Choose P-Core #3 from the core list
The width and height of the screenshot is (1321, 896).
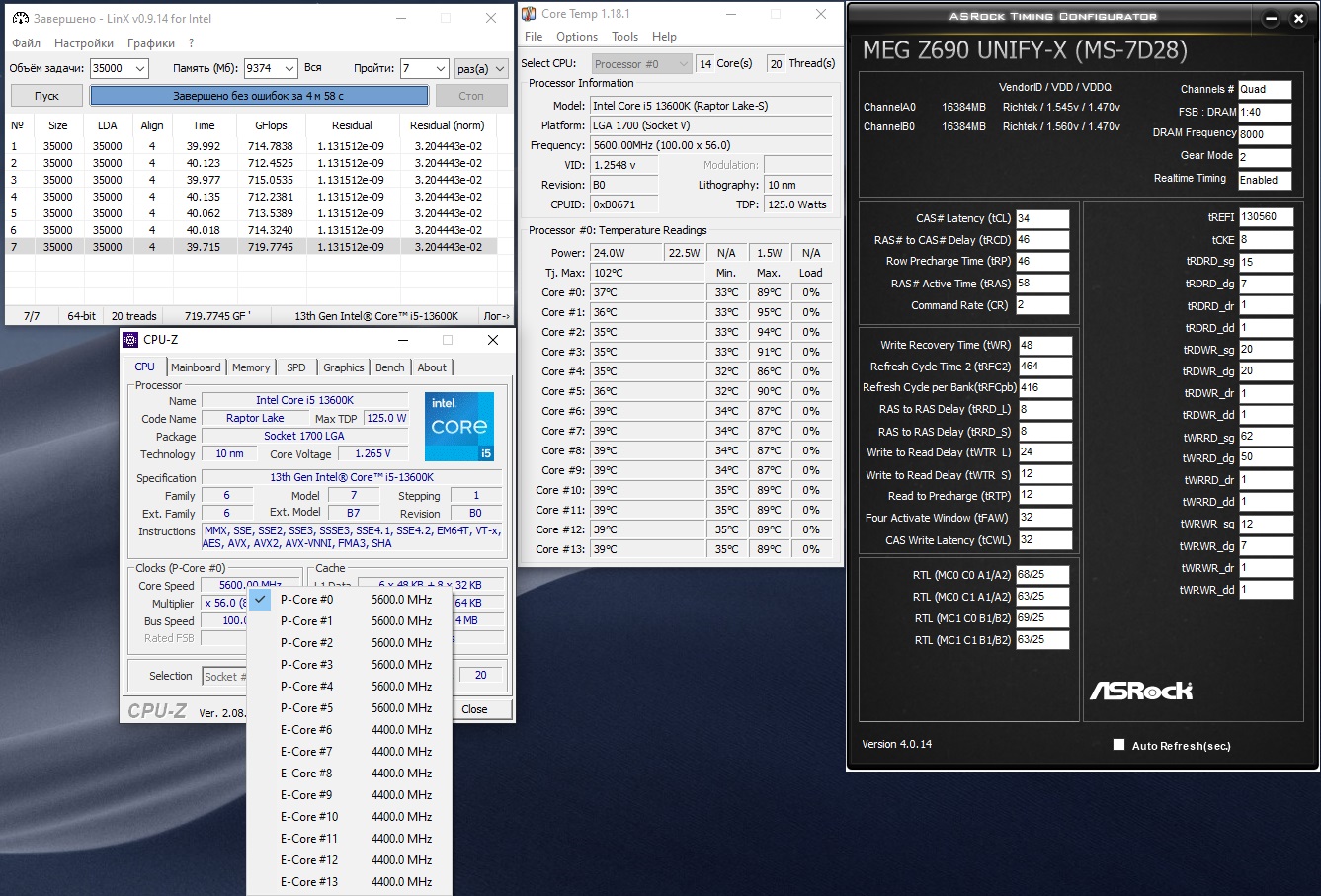pos(350,665)
